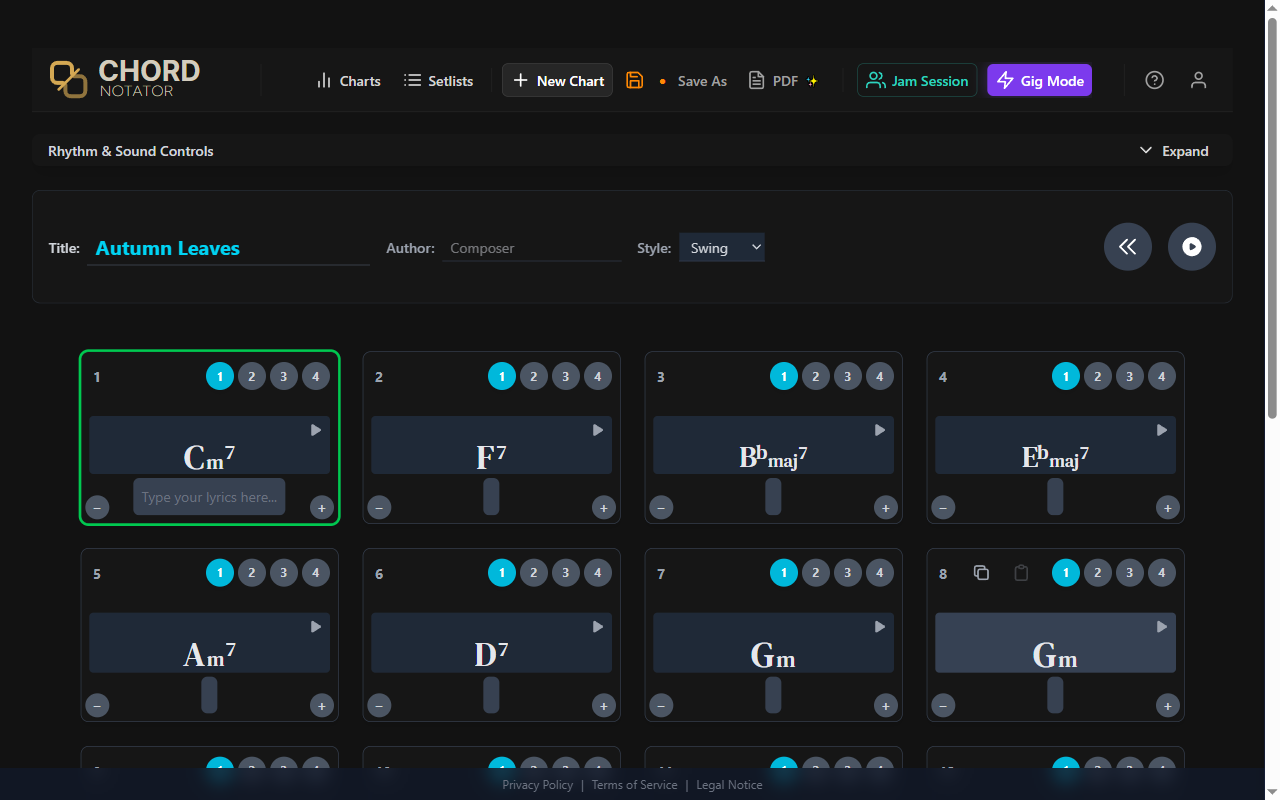This screenshot has width=1280, height=800.
Task: Play the Cm7 chord preview
Action: click(x=316, y=429)
